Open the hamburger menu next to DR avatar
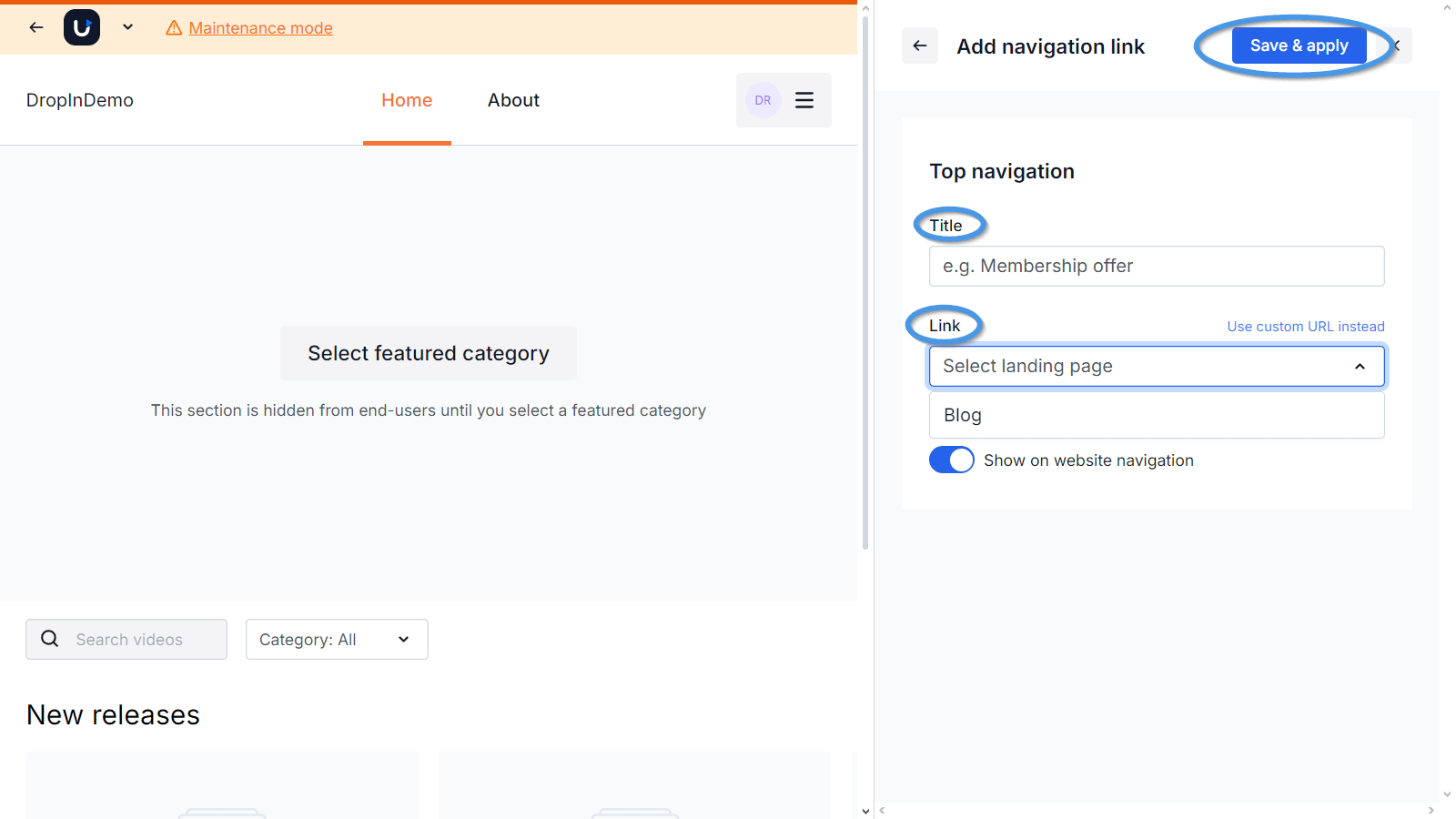 click(x=804, y=100)
